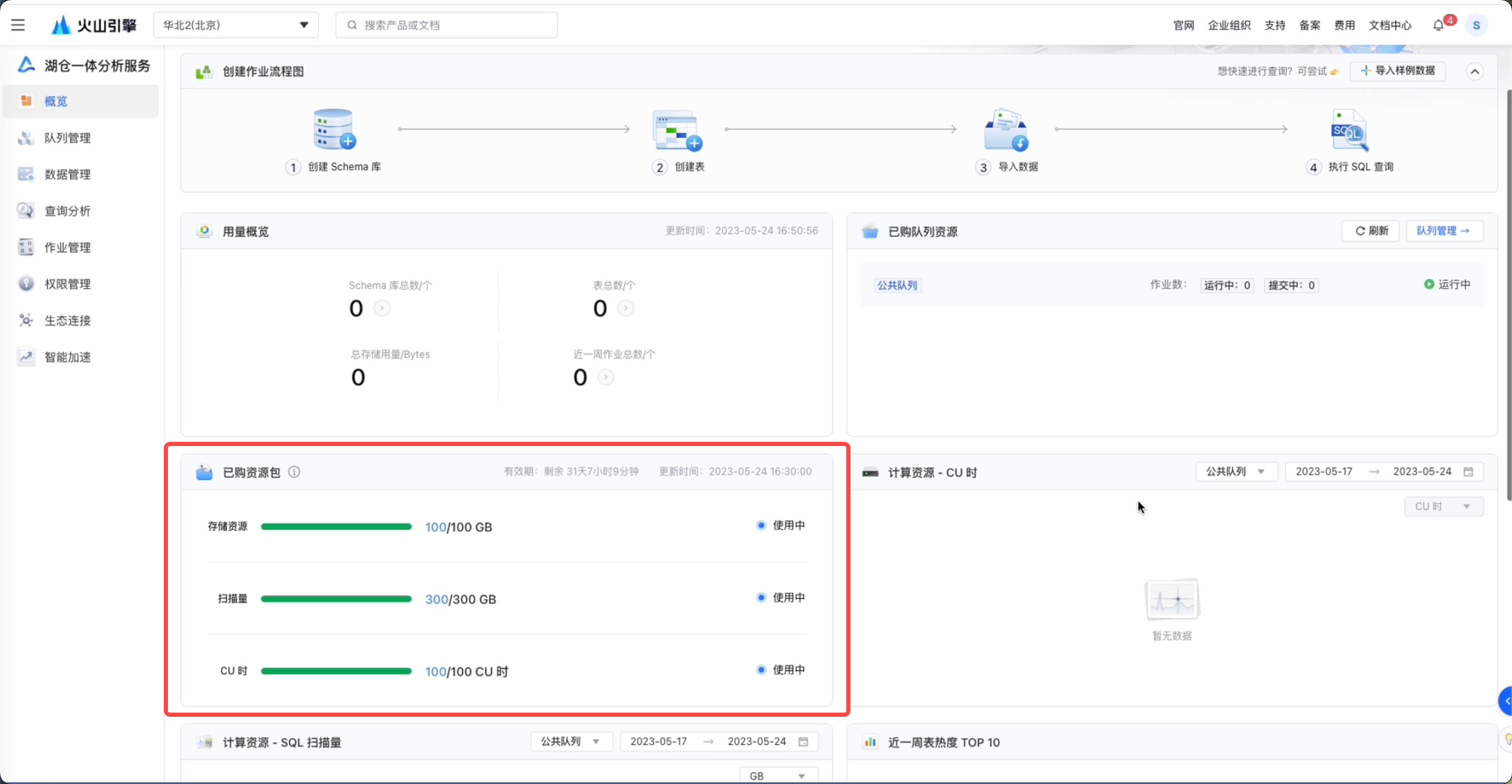Click the 导入数据 step icon

[1006, 129]
